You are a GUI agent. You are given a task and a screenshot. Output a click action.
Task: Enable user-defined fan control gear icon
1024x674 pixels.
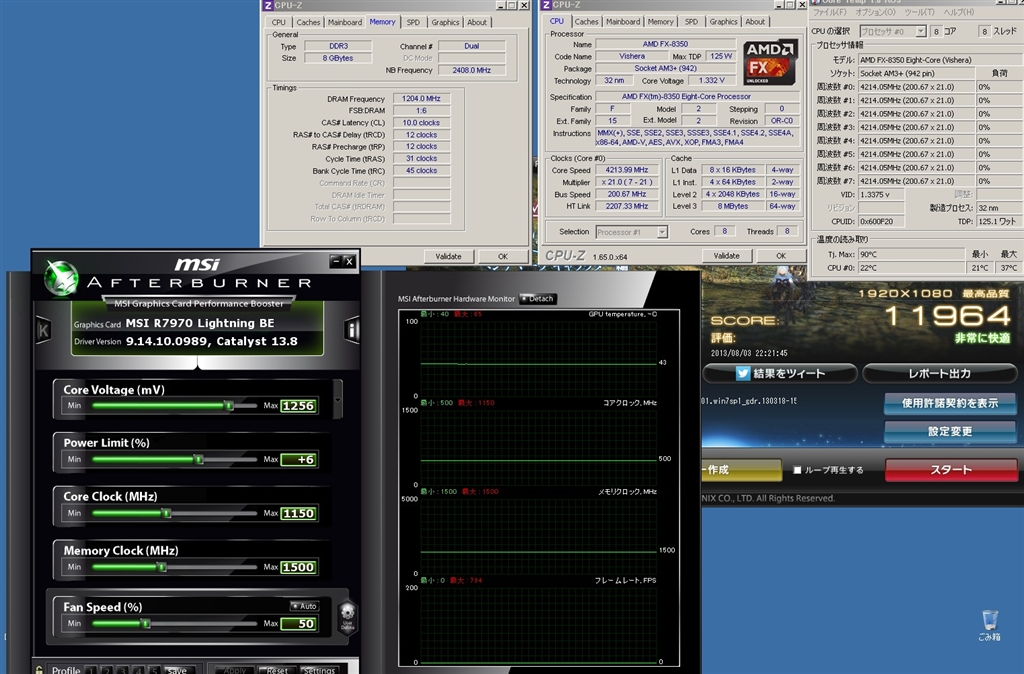[347, 617]
